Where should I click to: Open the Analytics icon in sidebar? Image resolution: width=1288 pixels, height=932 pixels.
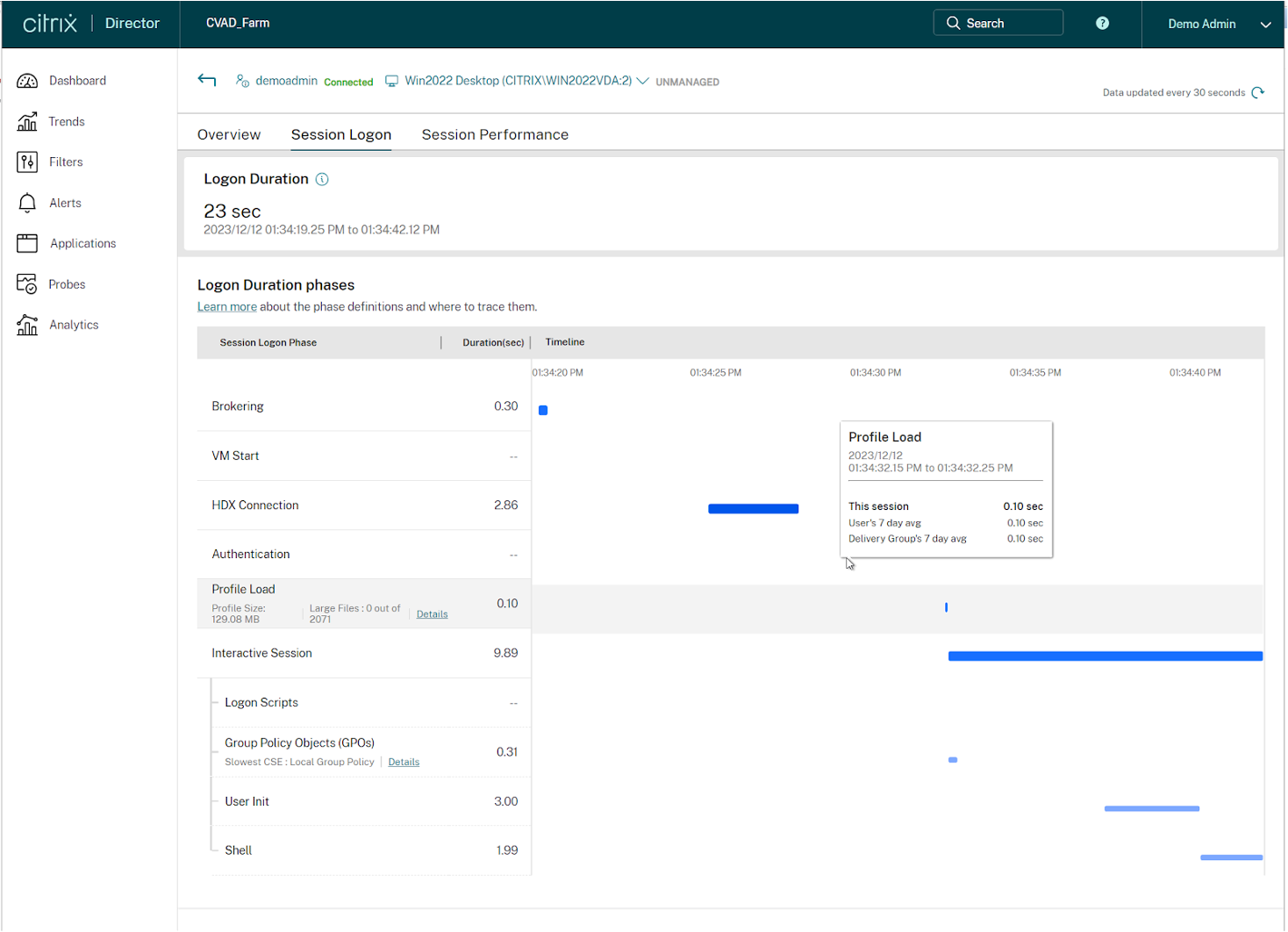tap(27, 325)
